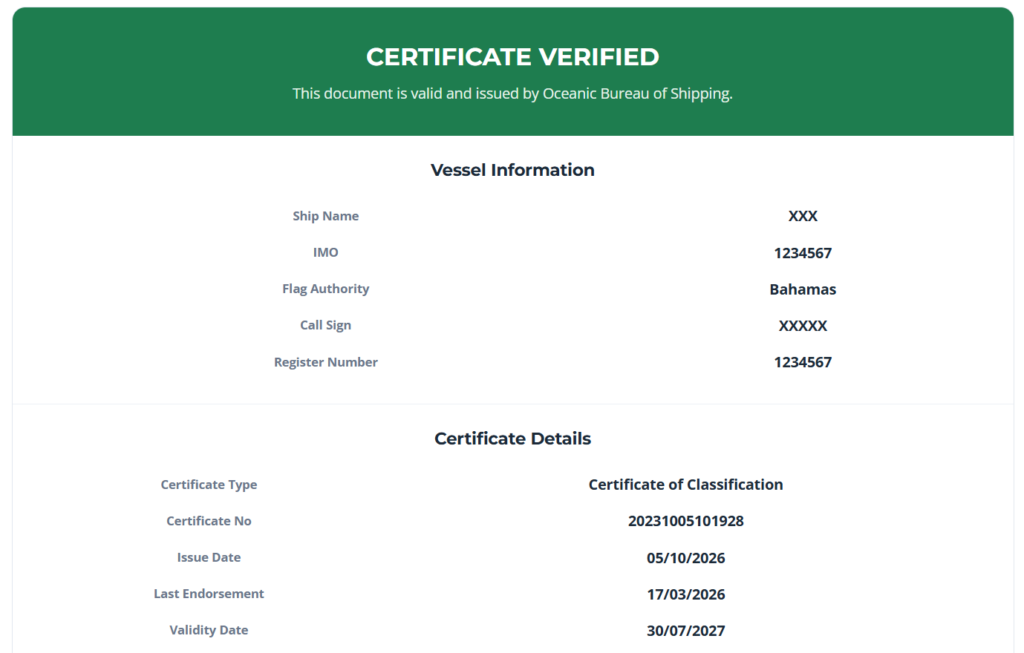Click the Certificate Details section title
This screenshot has width=1024, height=653.
513,438
